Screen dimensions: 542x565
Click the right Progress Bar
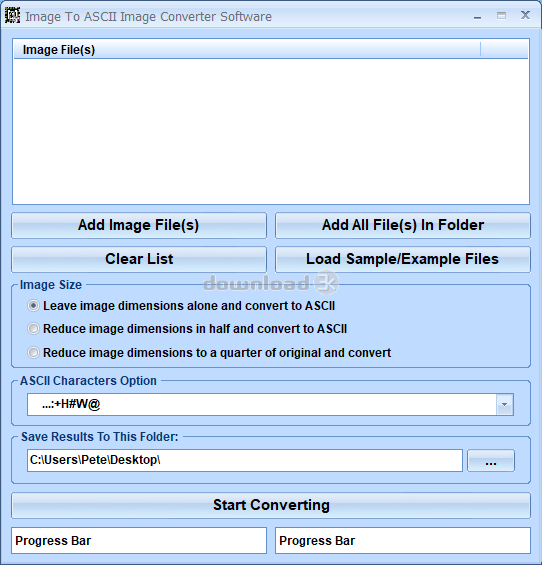pos(403,540)
